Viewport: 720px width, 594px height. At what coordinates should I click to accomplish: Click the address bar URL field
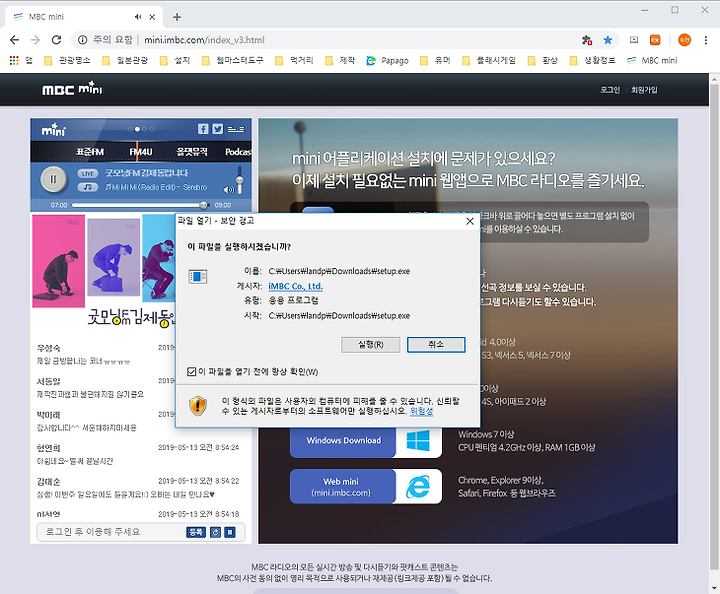click(344, 40)
